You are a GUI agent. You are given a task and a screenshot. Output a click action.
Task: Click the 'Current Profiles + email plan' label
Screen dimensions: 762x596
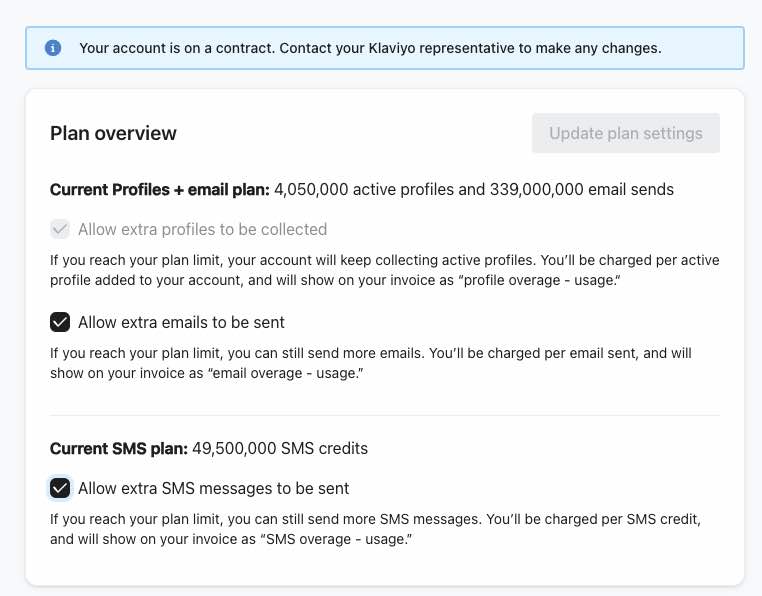159,189
